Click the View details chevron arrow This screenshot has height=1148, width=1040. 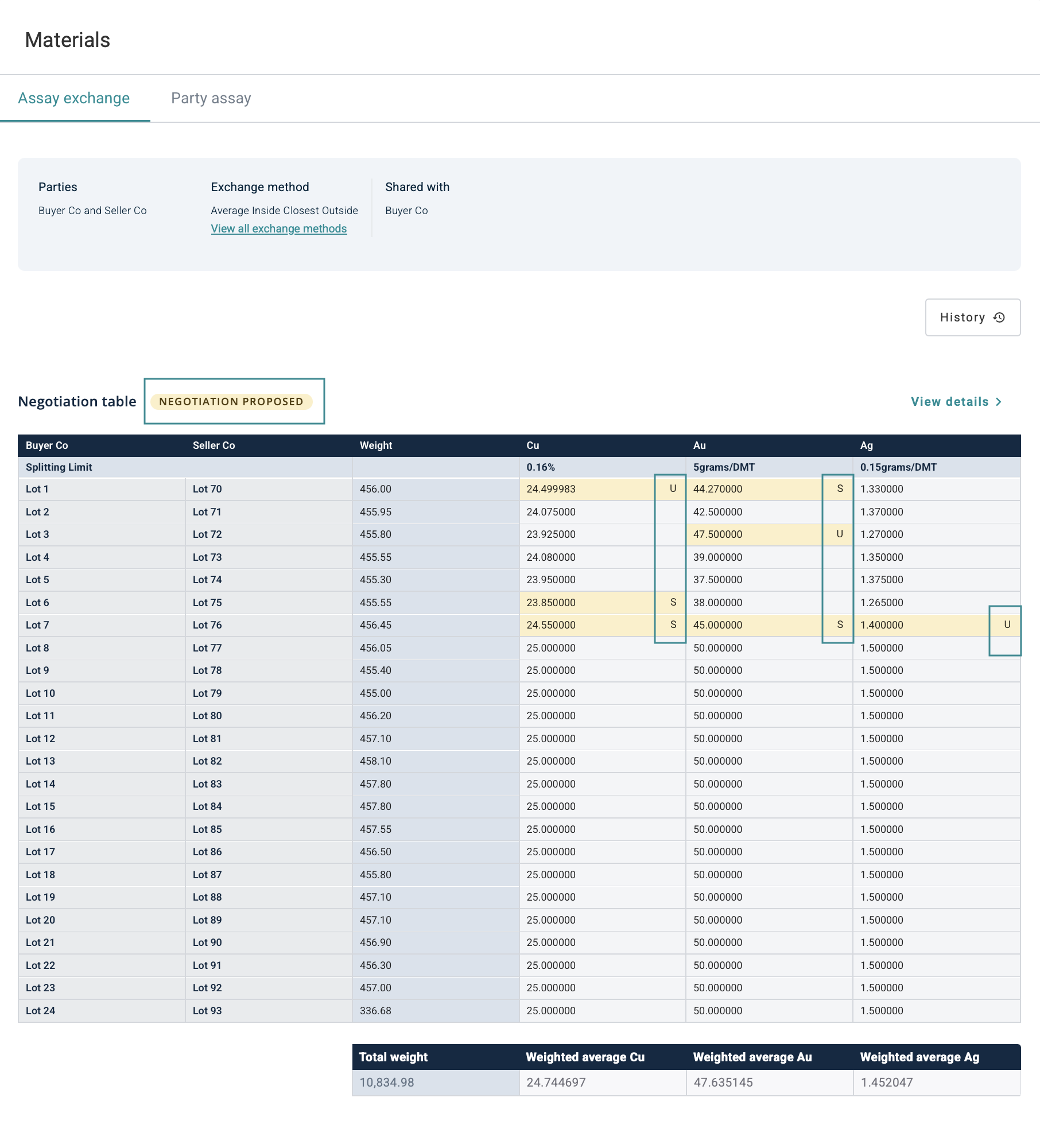pyautogui.click(x=999, y=402)
